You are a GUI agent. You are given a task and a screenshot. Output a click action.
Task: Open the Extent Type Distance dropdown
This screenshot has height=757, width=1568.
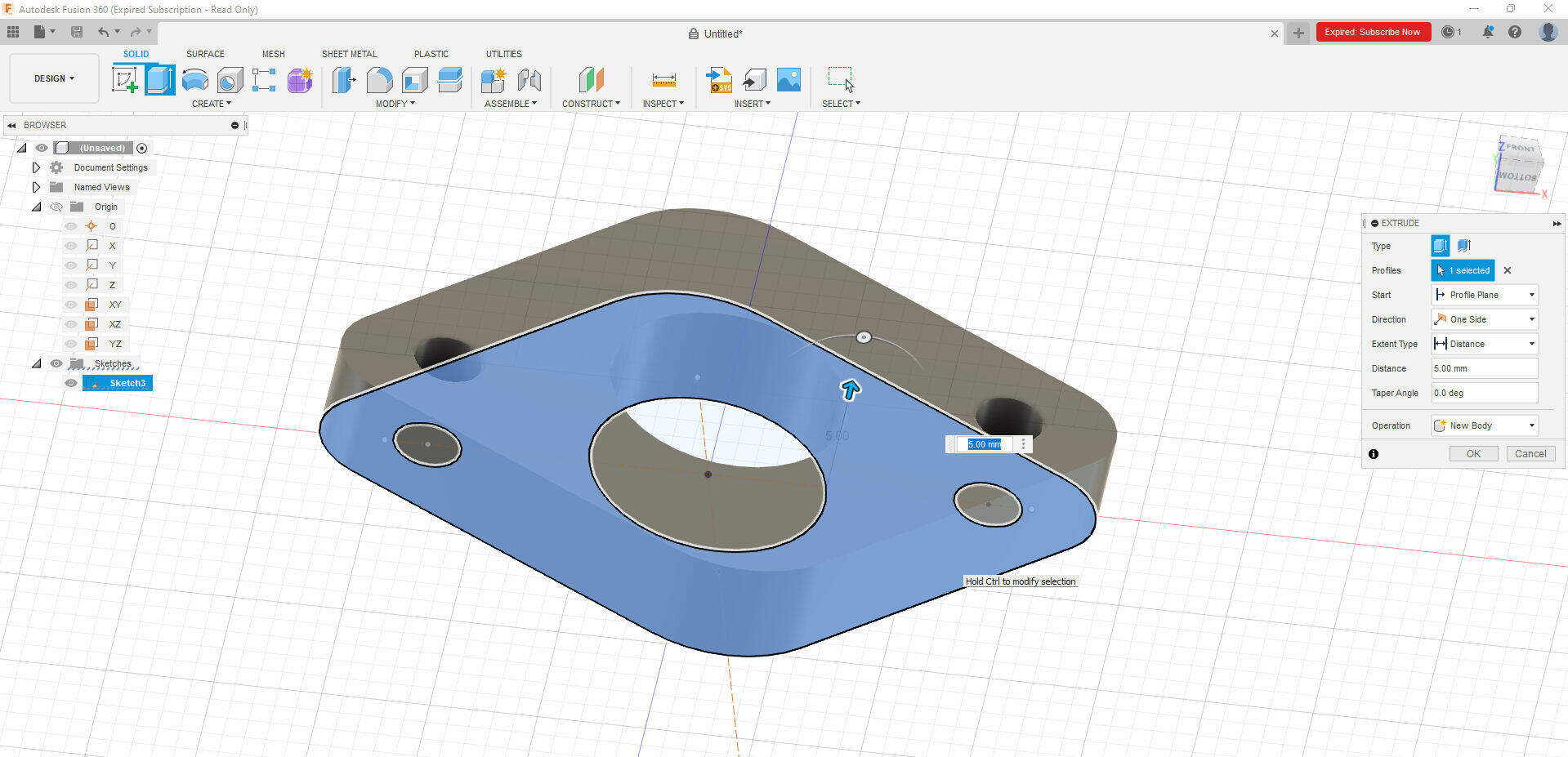1485,344
